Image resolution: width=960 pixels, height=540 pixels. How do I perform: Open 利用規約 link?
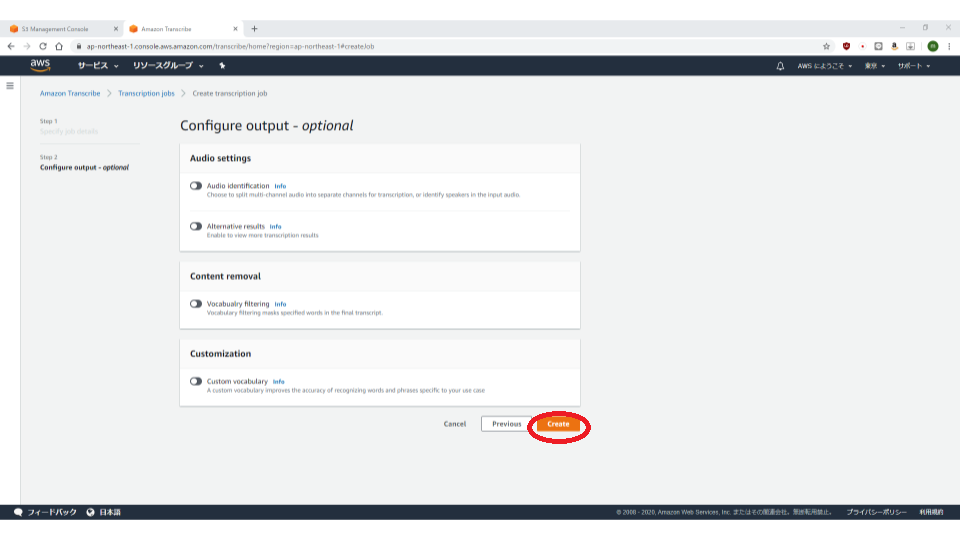click(931, 512)
